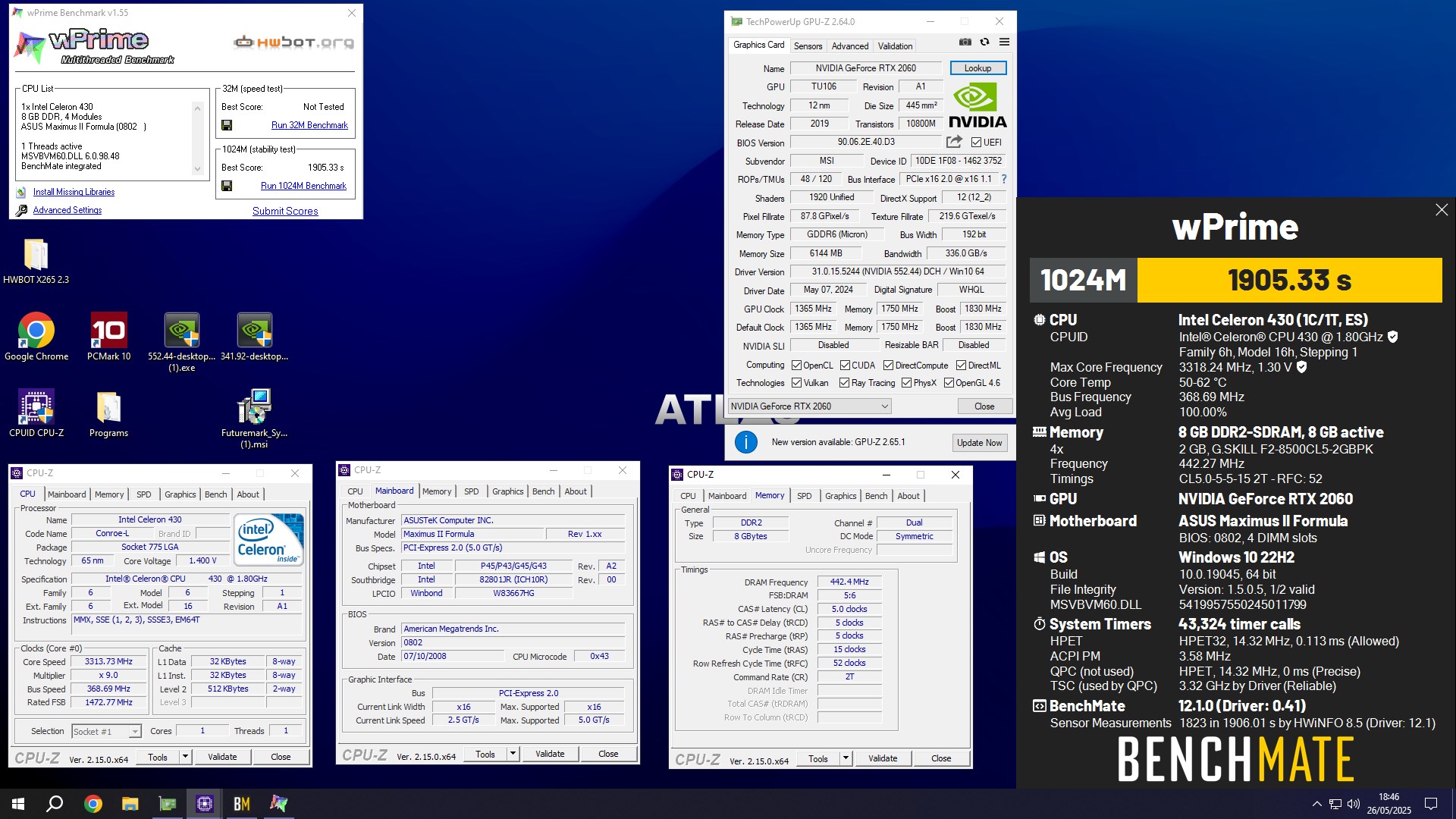The image size is (1456, 819).
Task: Click Run 32M Benchmark link
Action: coord(309,125)
